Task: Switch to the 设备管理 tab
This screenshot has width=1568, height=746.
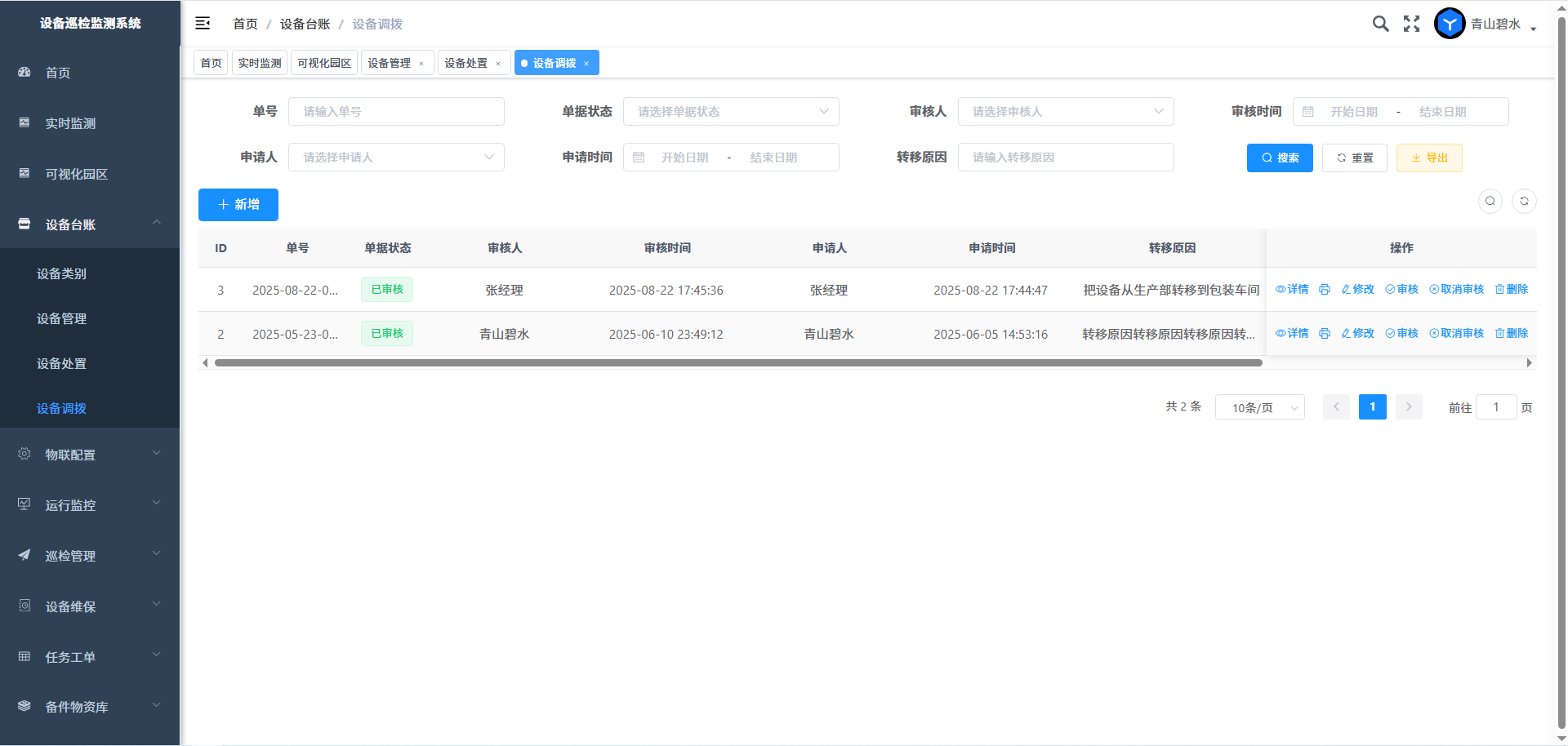Action: pos(390,63)
